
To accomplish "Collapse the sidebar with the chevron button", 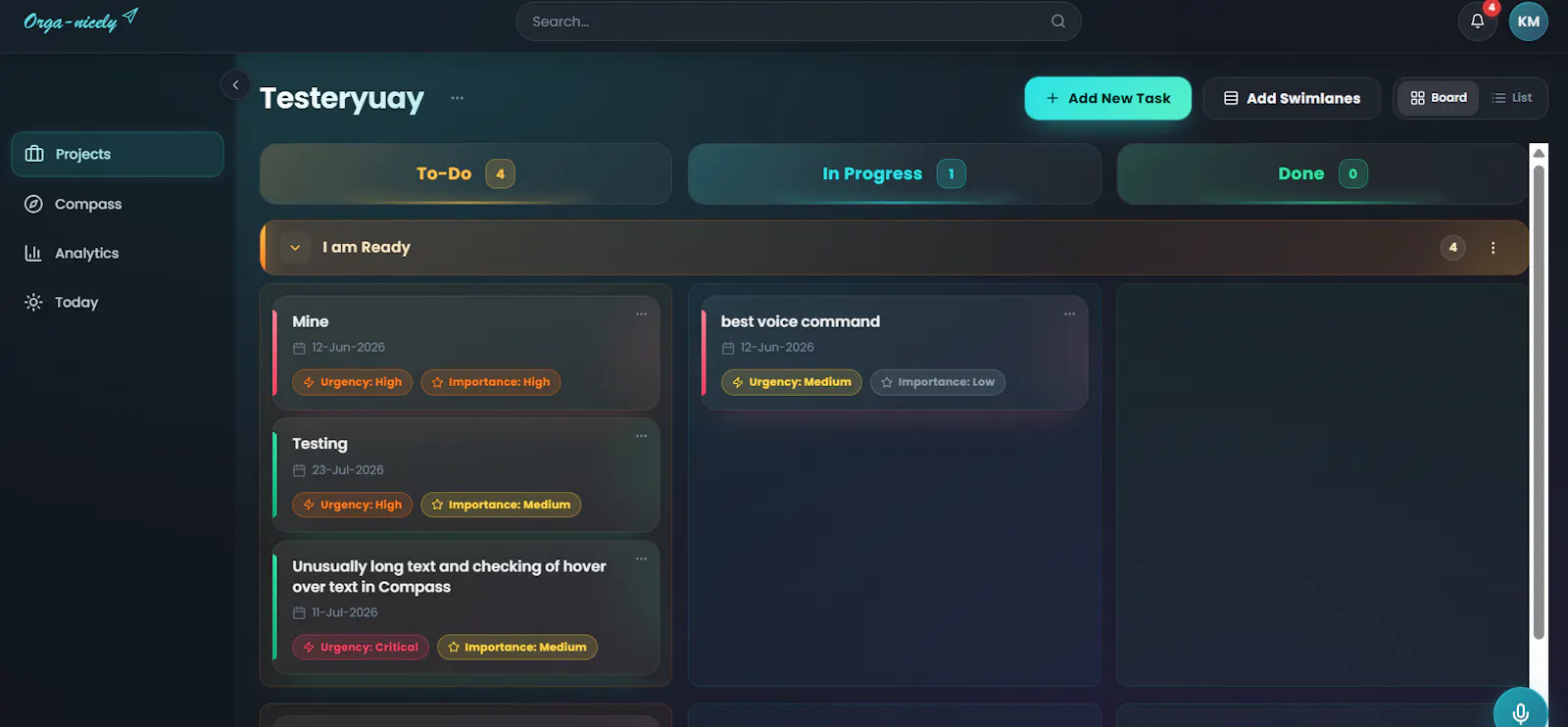I will point(235,85).
